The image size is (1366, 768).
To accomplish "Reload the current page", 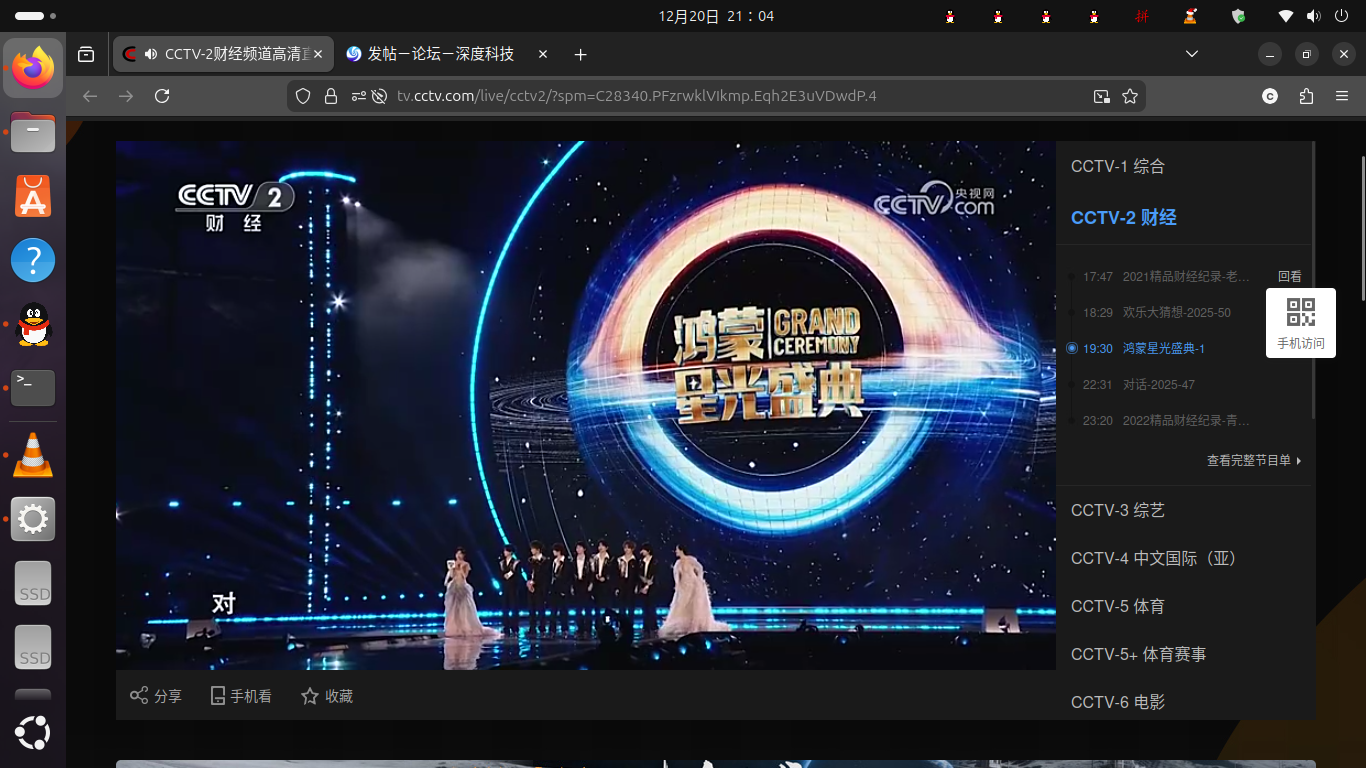I will tap(162, 96).
